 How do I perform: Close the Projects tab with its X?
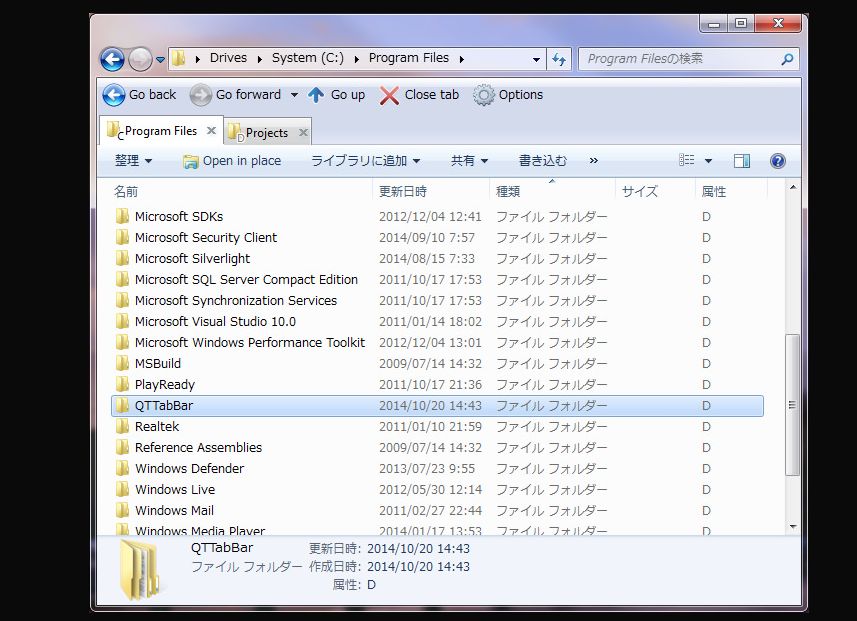[x=303, y=132]
